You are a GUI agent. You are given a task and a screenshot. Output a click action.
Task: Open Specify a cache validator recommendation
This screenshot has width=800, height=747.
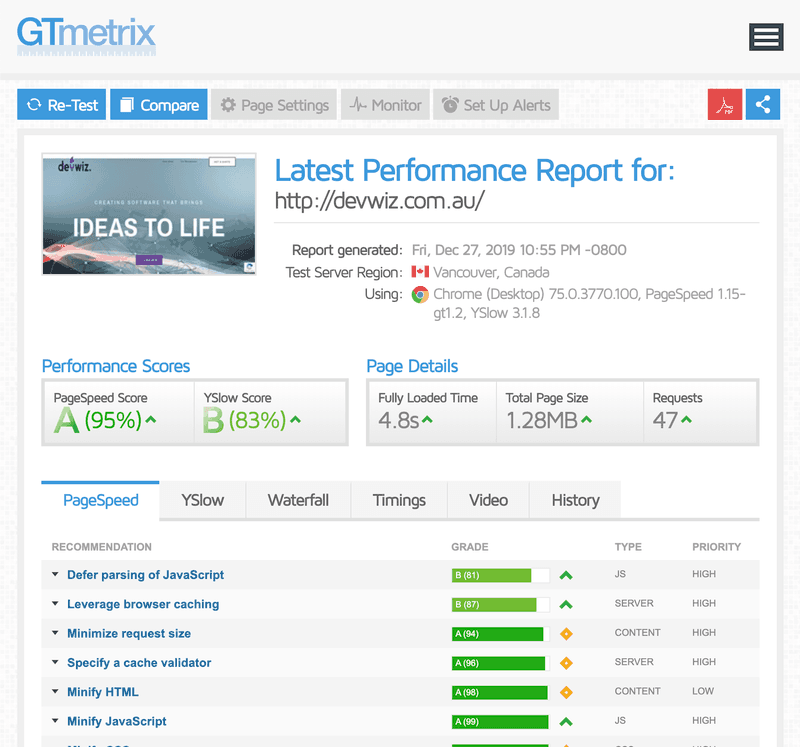(x=139, y=663)
